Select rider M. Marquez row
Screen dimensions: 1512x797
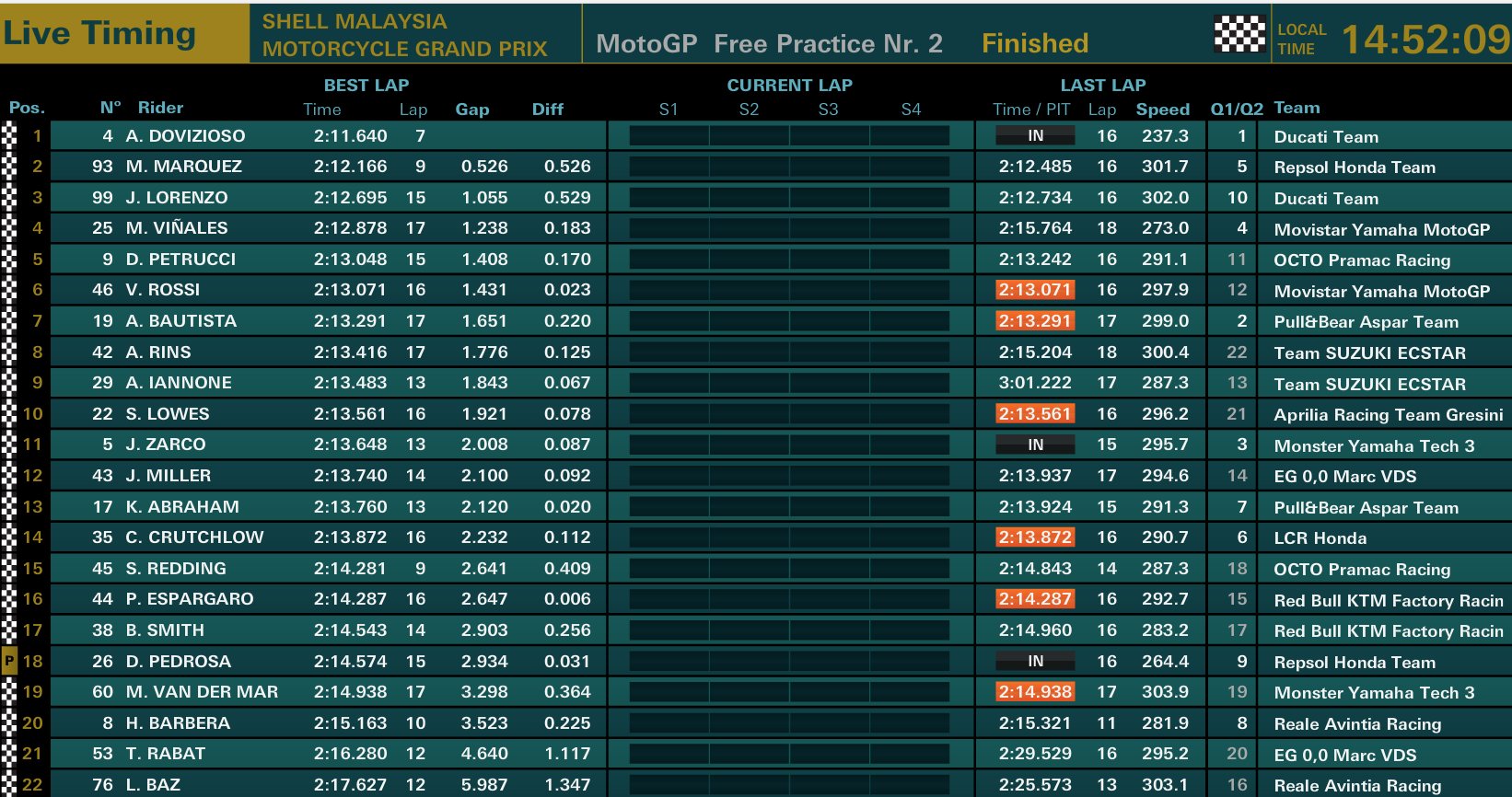tap(756, 167)
